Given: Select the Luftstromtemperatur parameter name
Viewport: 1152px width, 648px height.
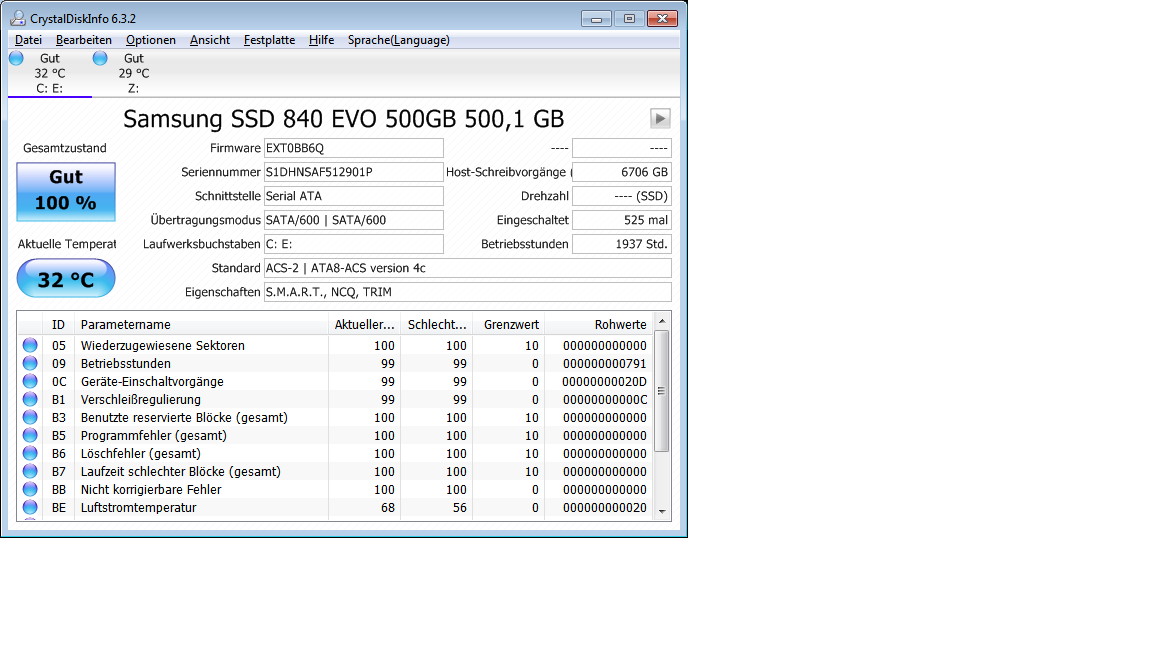Looking at the screenshot, I should point(138,508).
